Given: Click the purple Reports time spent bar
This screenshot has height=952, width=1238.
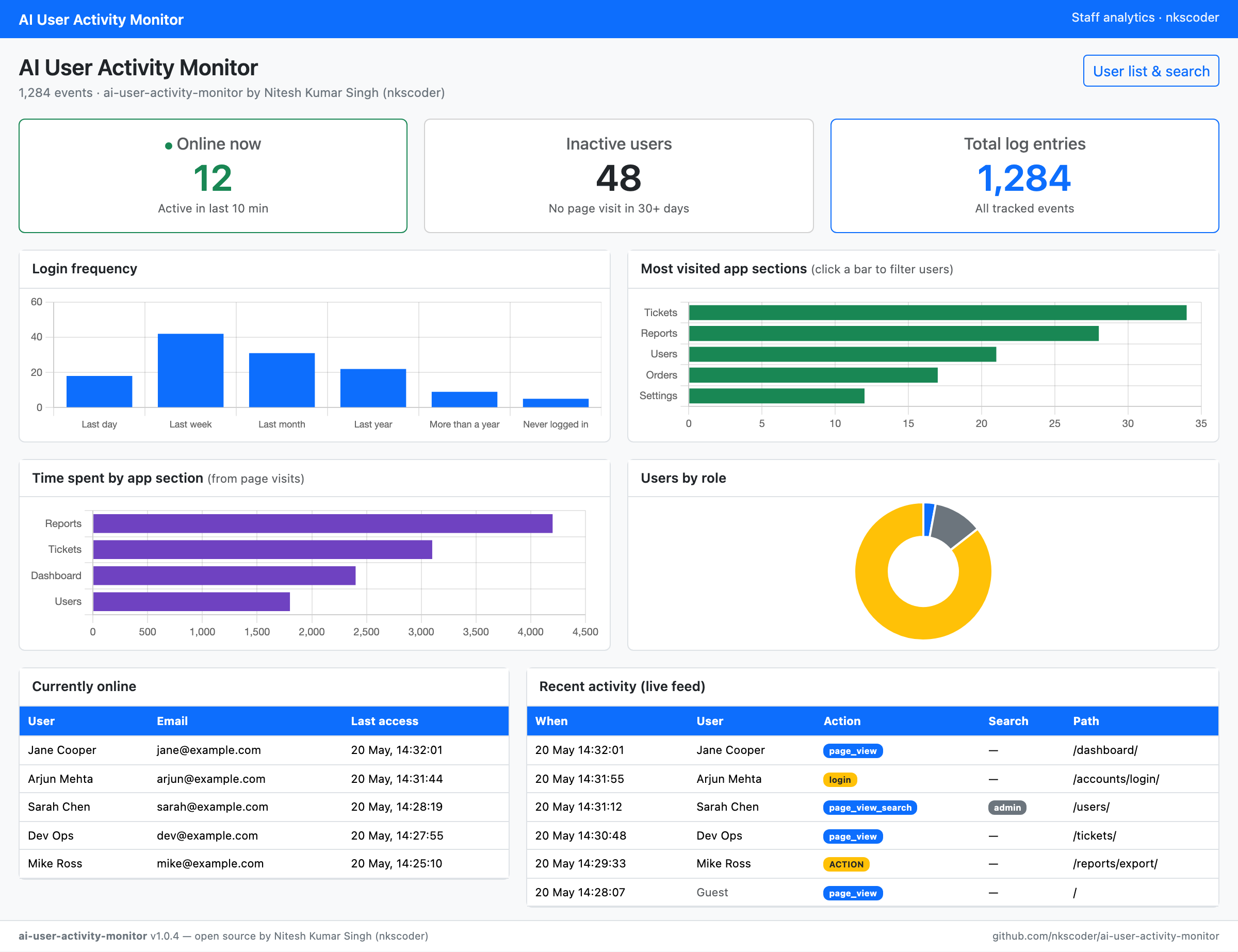Looking at the screenshot, I should coord(322,523).
